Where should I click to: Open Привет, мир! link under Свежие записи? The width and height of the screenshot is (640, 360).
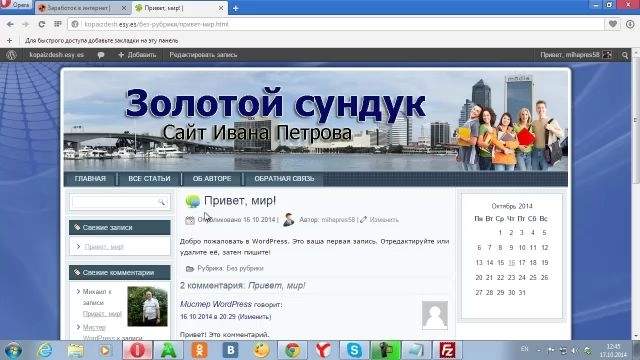[x=104, y=247]
